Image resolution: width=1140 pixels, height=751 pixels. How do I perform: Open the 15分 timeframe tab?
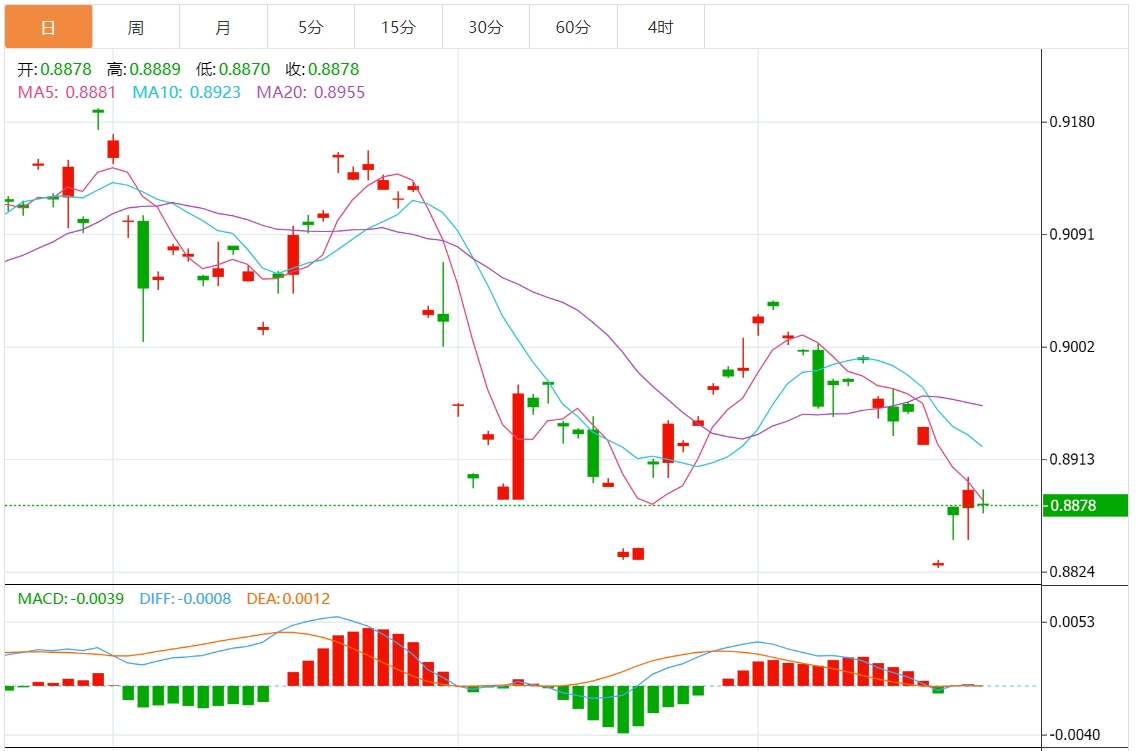coord(398,27)
